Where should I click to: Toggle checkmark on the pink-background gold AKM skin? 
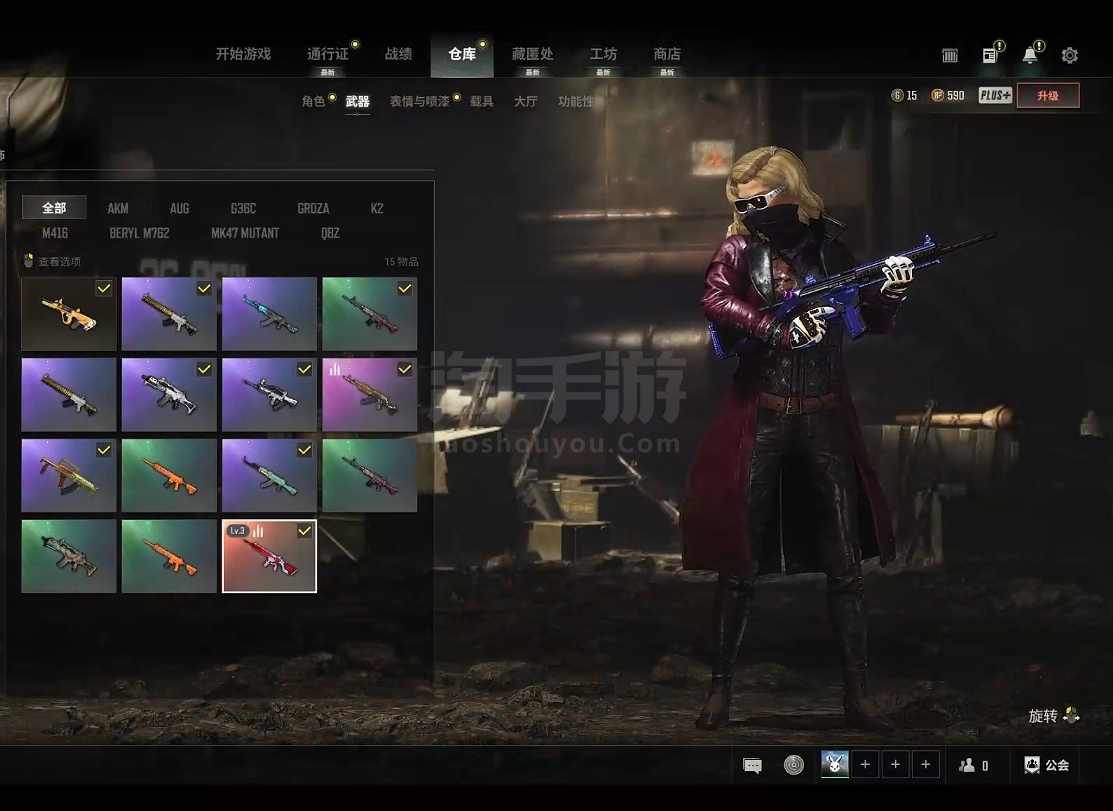(404, 369)
